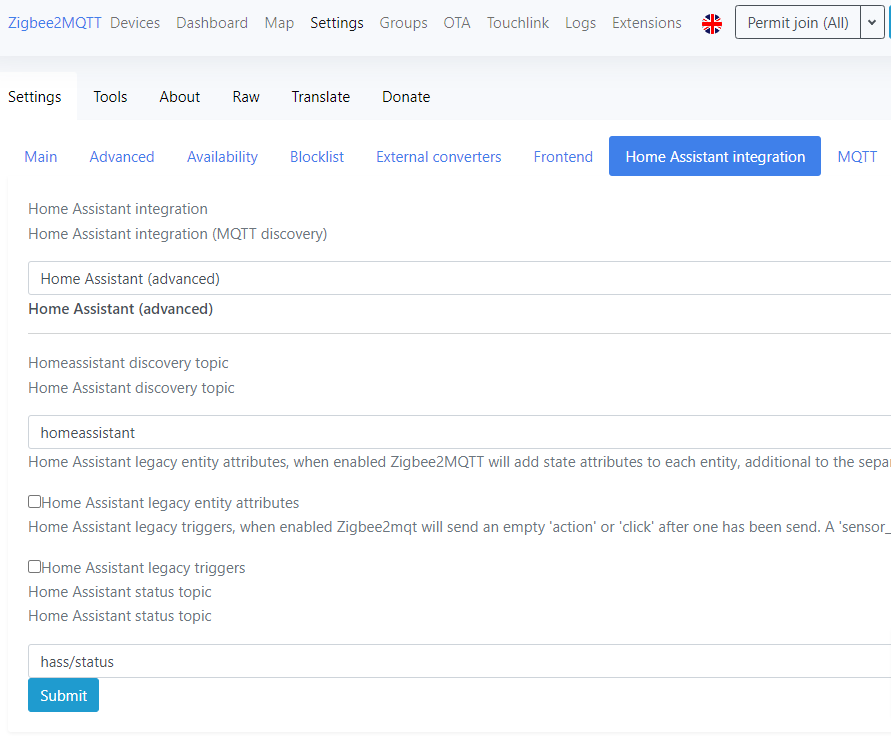The height and width of the screenshot is (737, 891).
Task: Open the Permit join dropdown arrow
Action: (x=872, y=21)
